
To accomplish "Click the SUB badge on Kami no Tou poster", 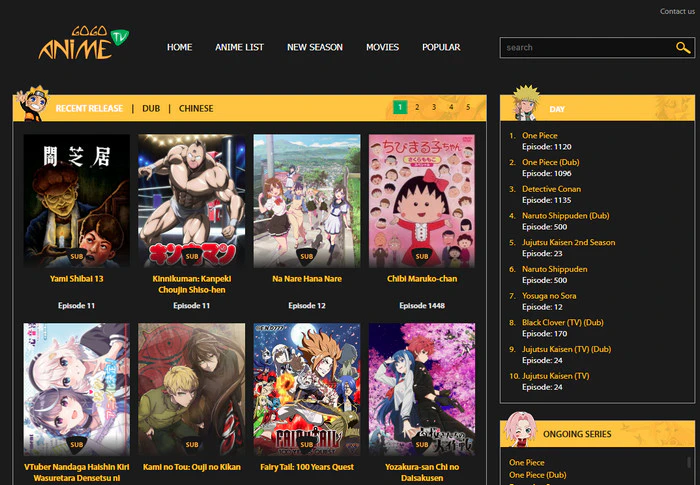I will (192, 445).
